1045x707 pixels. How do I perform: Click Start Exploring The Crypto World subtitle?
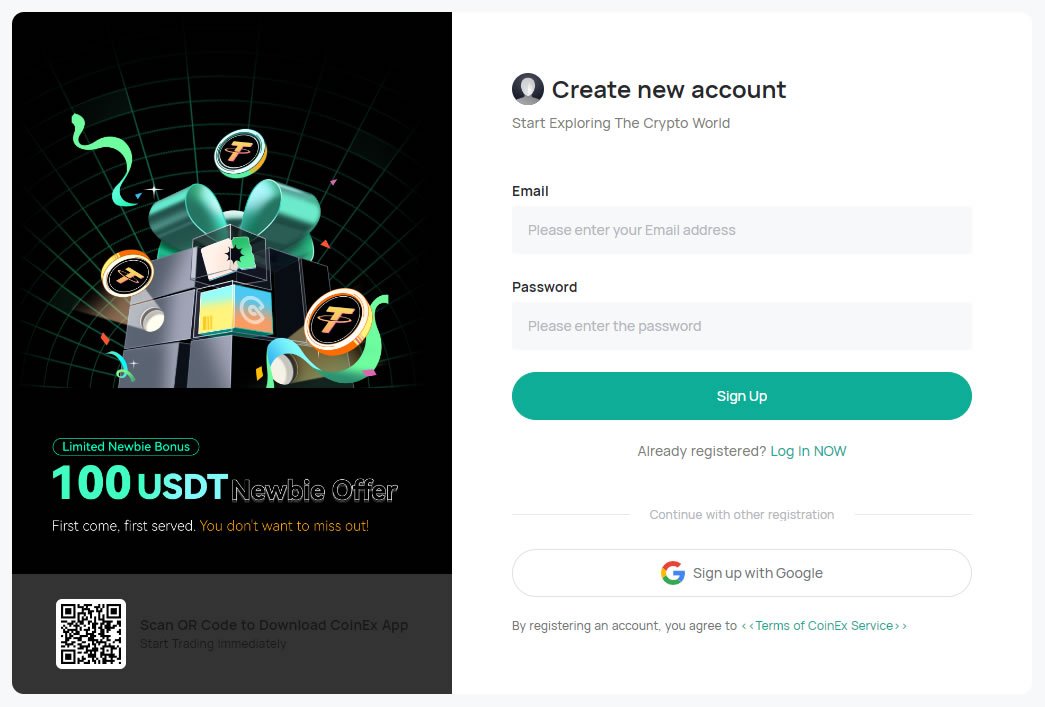[x=620, y=123]
